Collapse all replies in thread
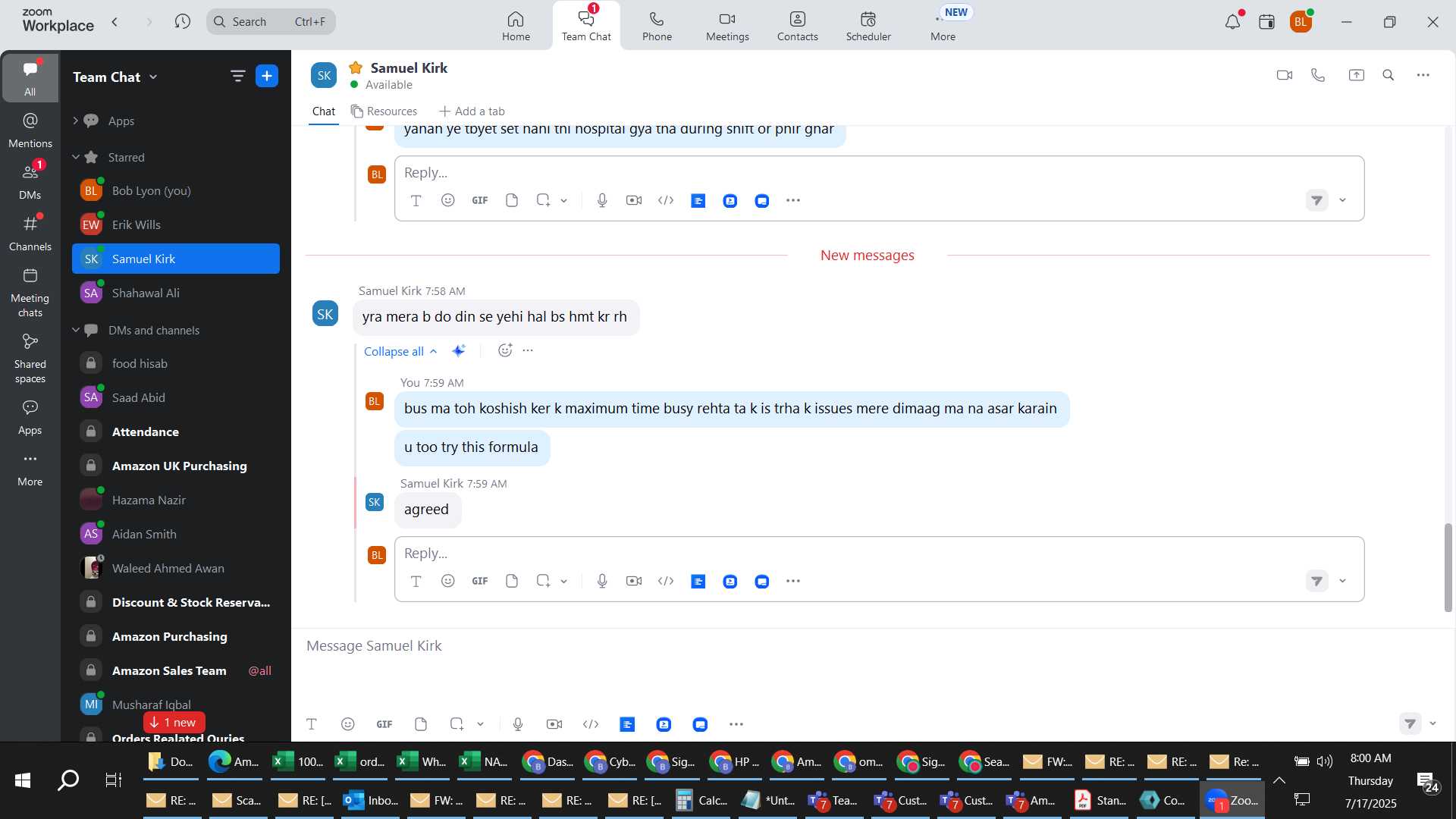Image resolution: width=1456 pixels, height=819 pixels. point(400,351)
